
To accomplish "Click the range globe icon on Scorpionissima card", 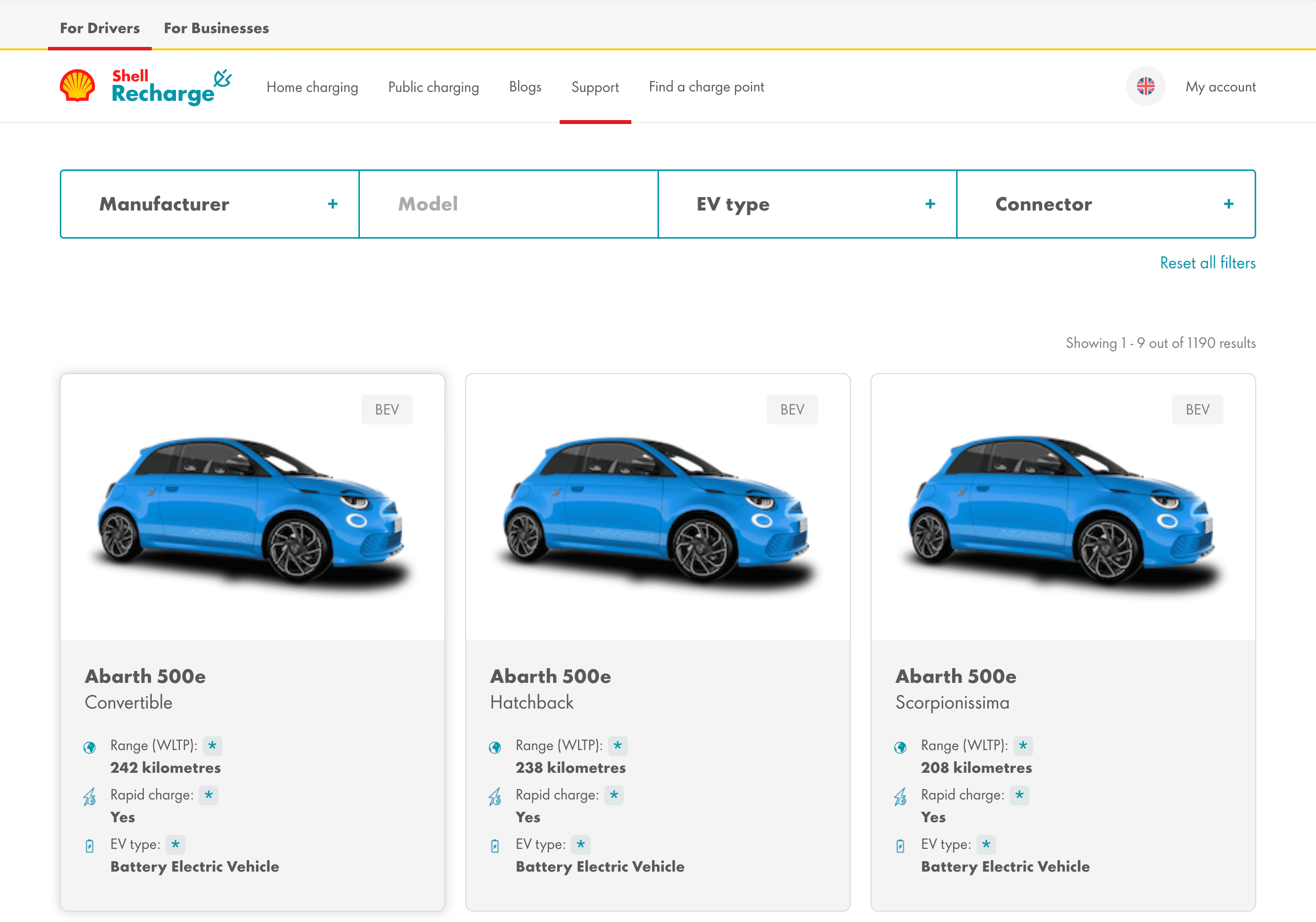I will click(x=900, y=747).
